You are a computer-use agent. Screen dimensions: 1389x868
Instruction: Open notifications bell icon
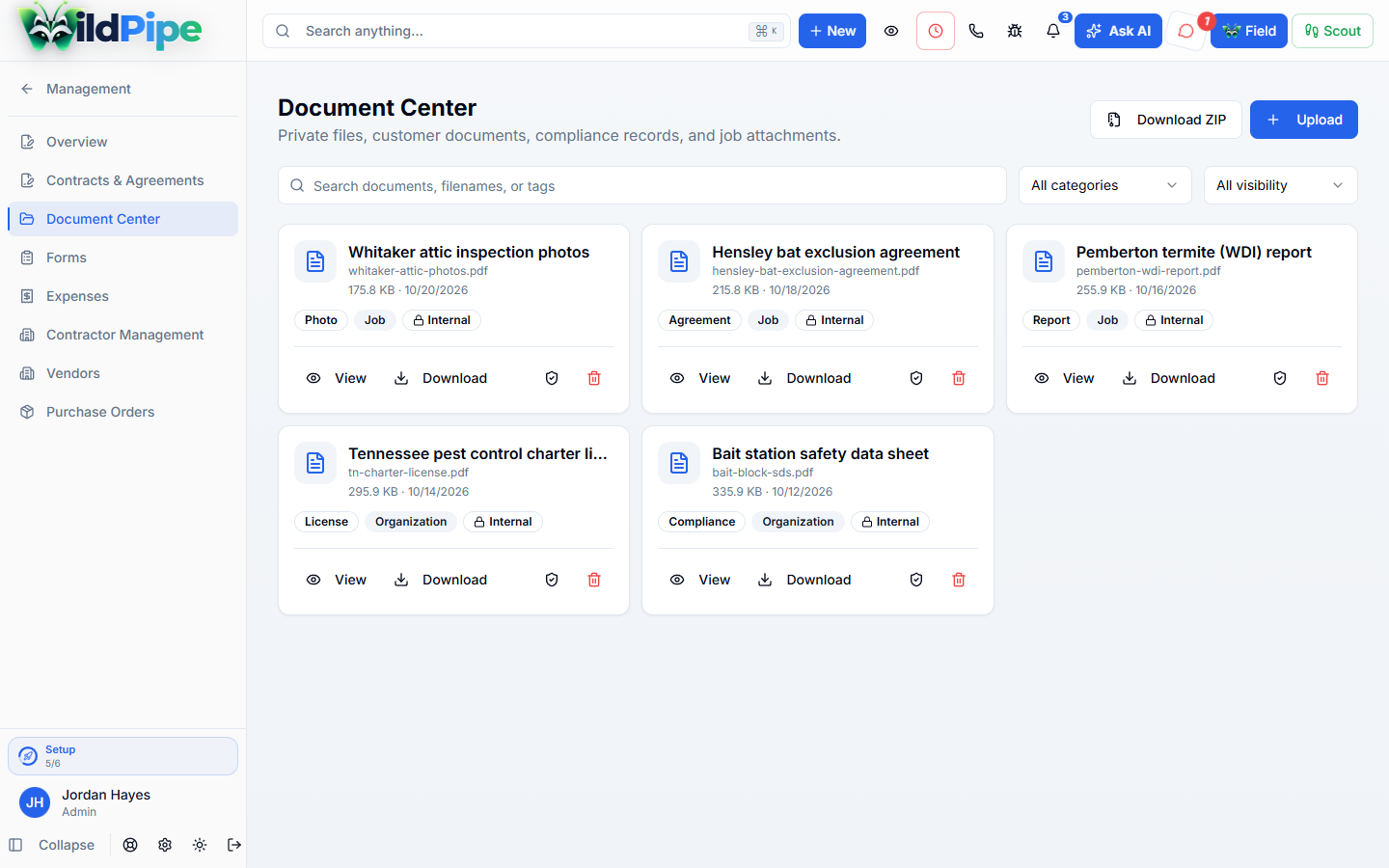pyautogui.click(x=1053, y=31)
